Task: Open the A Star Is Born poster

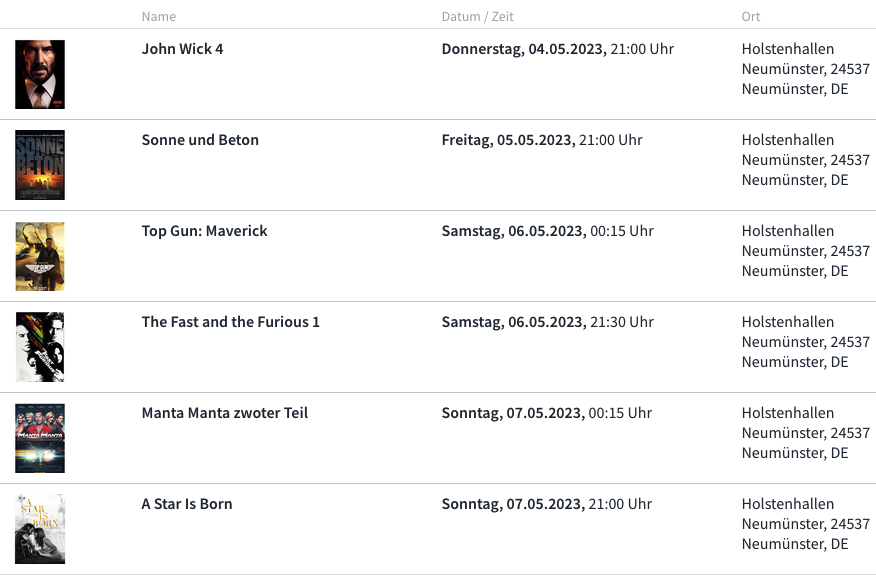Action: pyautogui.click(x=40, y=529)
